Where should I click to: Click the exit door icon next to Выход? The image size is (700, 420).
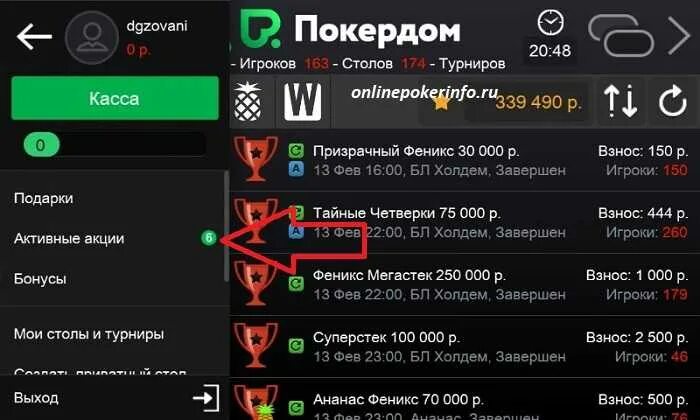206,397
